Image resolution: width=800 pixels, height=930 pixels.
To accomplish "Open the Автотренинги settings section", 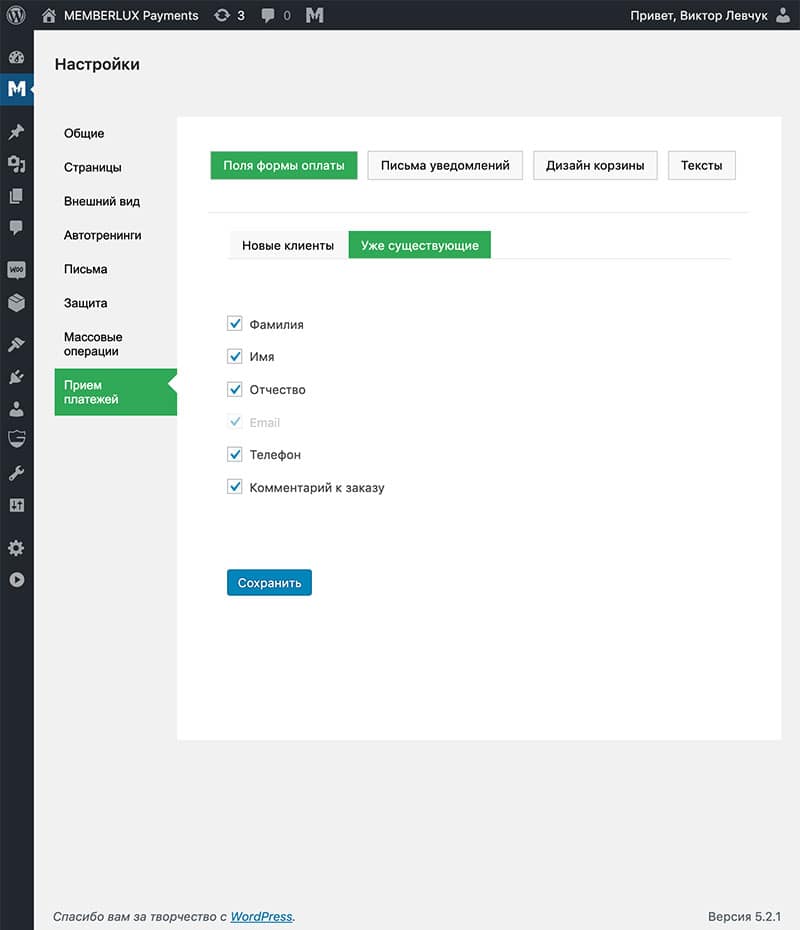I will (102, 235).
